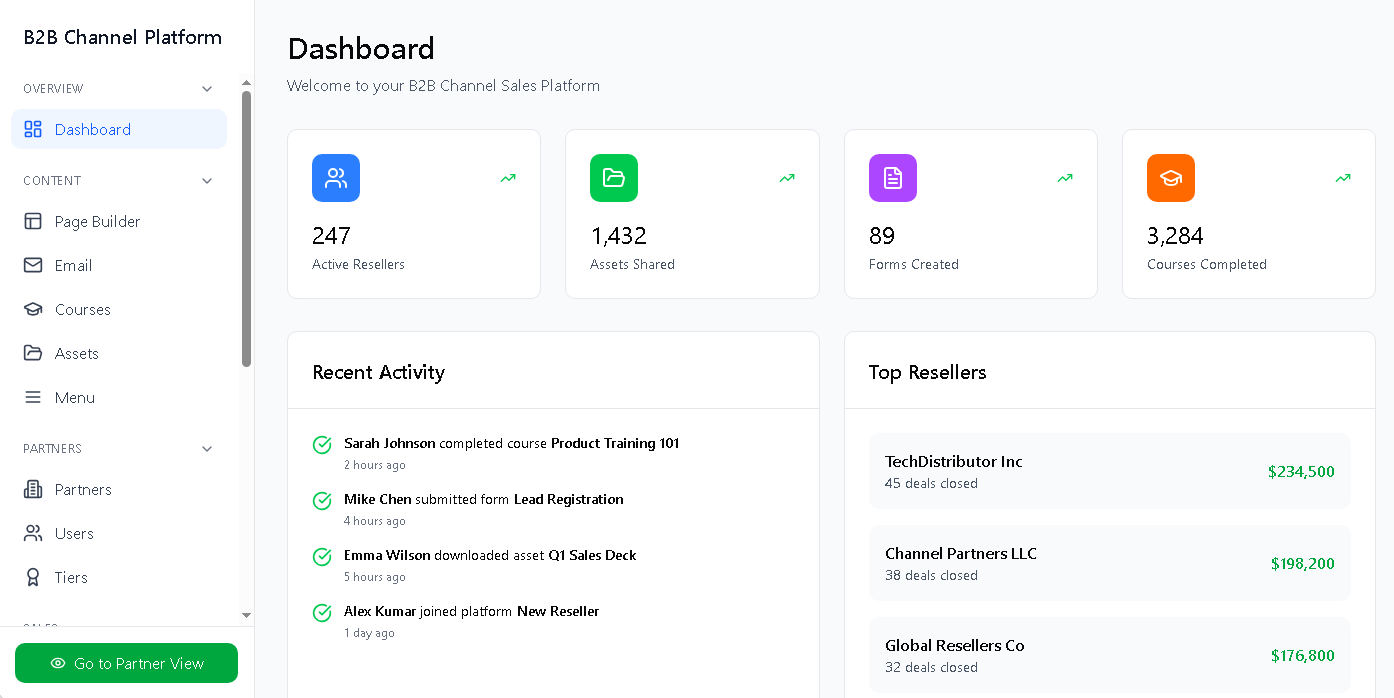
Task: Click the sidebar scroll down arrow
Action: [246, 615]
